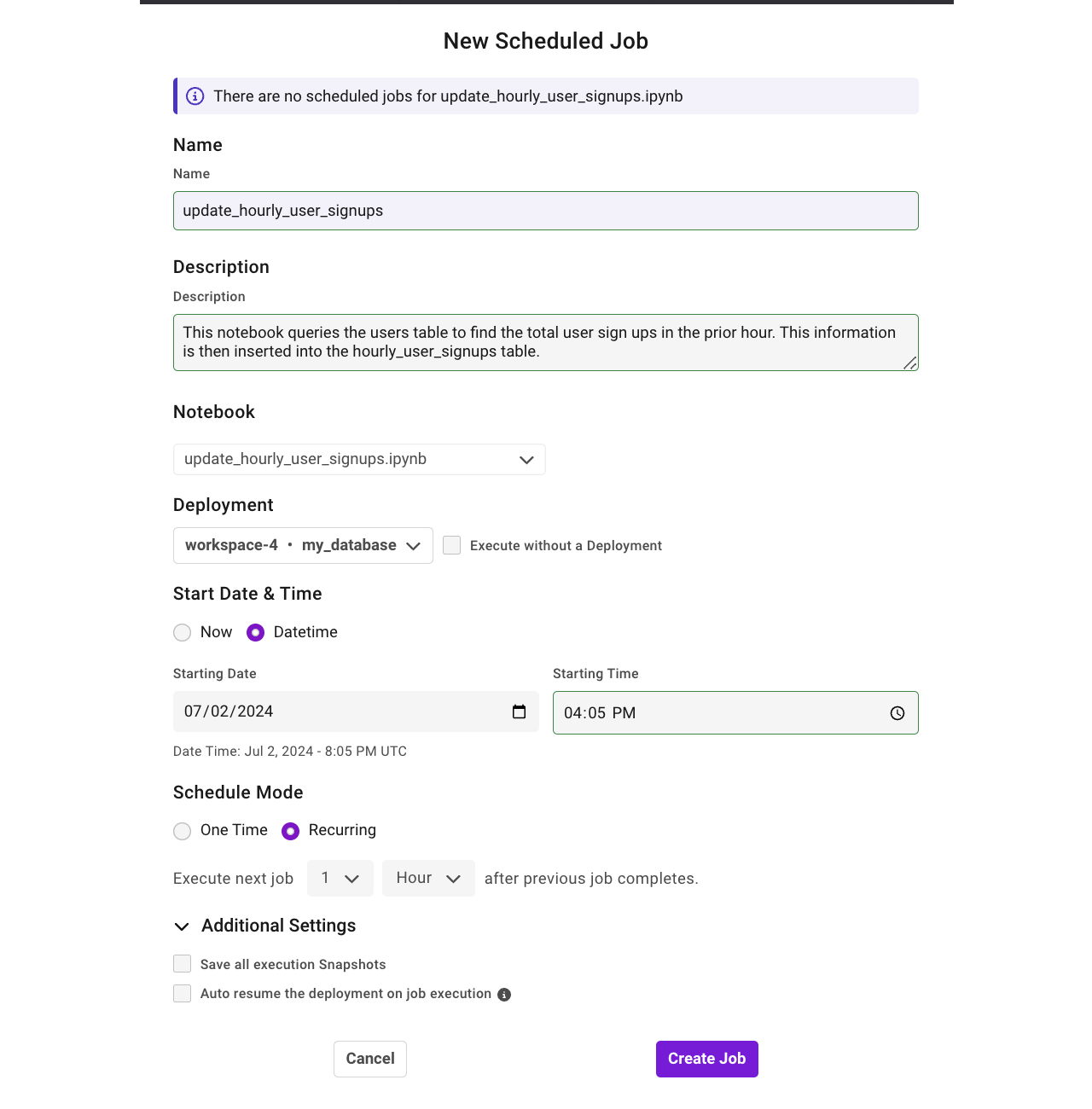Select the Datetime start option

click(x=255, y=632)
